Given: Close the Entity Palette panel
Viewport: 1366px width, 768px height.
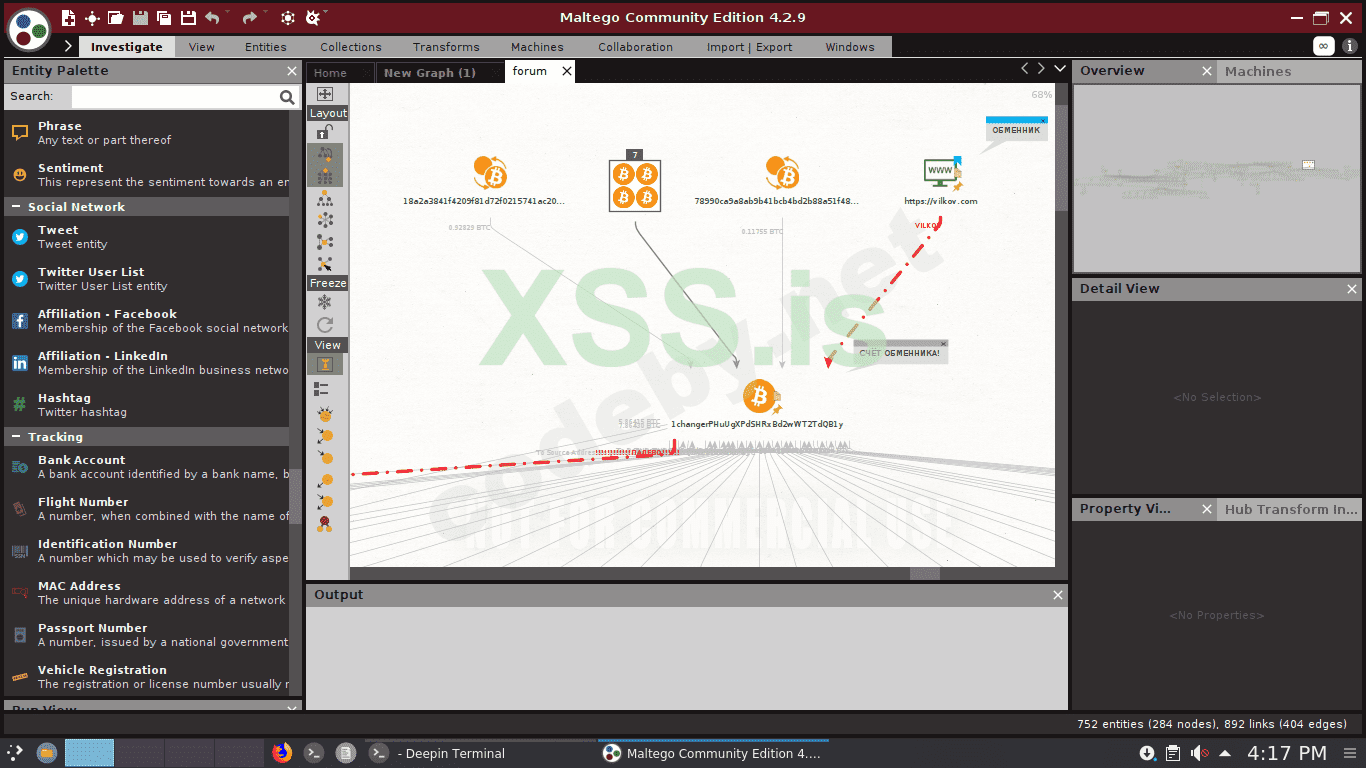Looking at the screenshot, I should pos(292,71).
